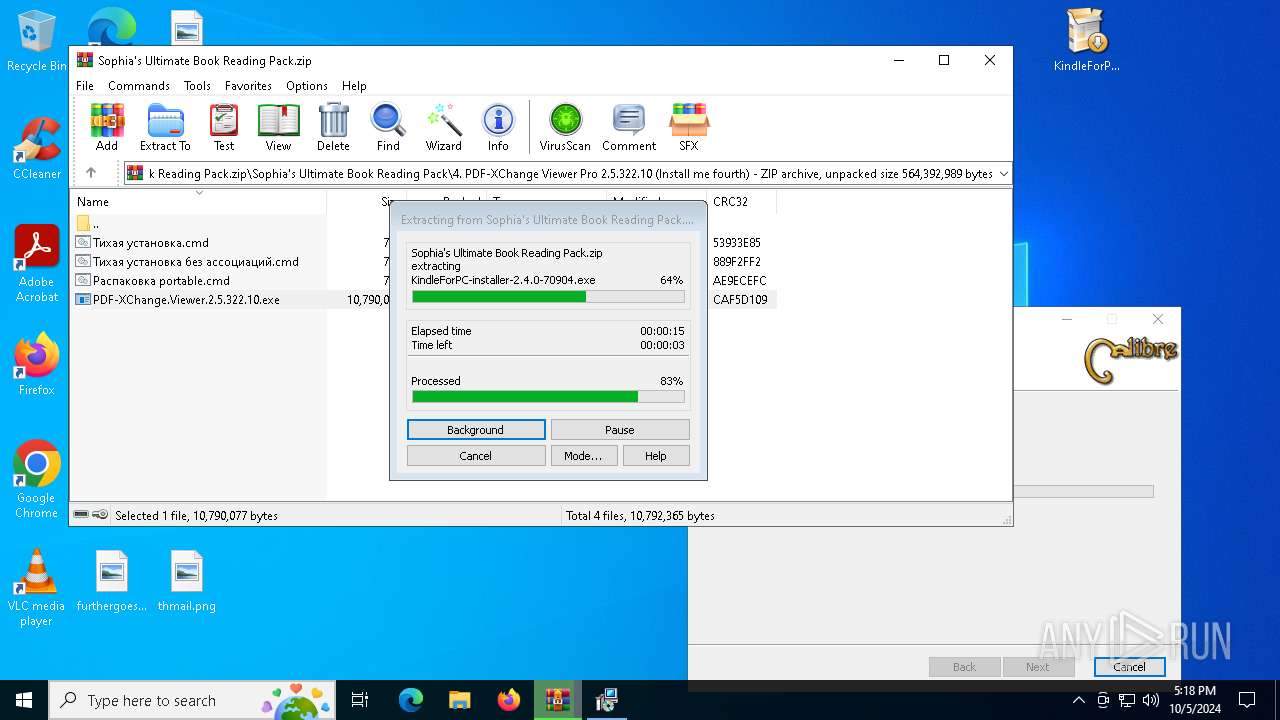The width and height of the screenshot is (1280, 720).
Task: Click the SFX toolbar icon
Action: 689,127
